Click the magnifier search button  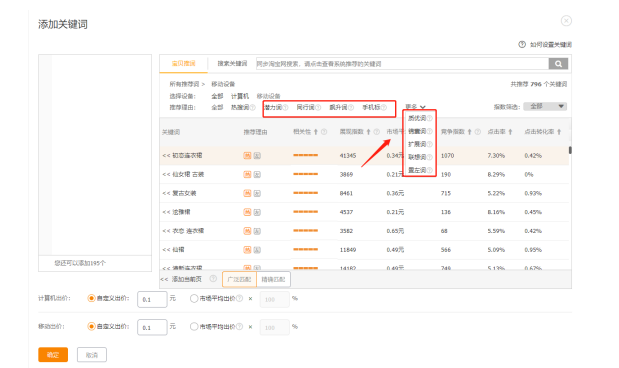(x=558, y=64)
